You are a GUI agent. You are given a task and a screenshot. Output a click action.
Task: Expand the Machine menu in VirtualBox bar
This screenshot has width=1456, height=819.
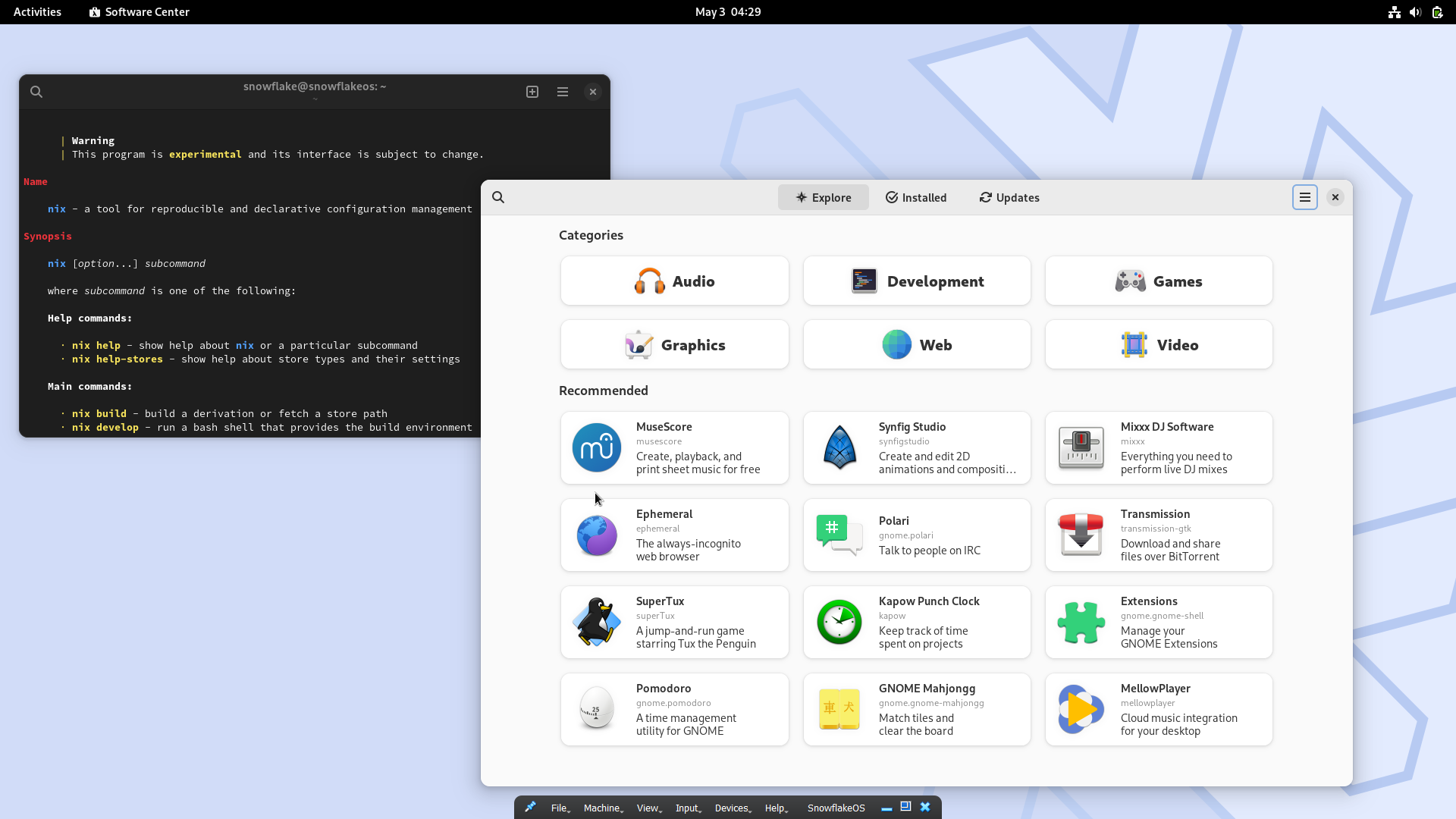coord(603,808)
